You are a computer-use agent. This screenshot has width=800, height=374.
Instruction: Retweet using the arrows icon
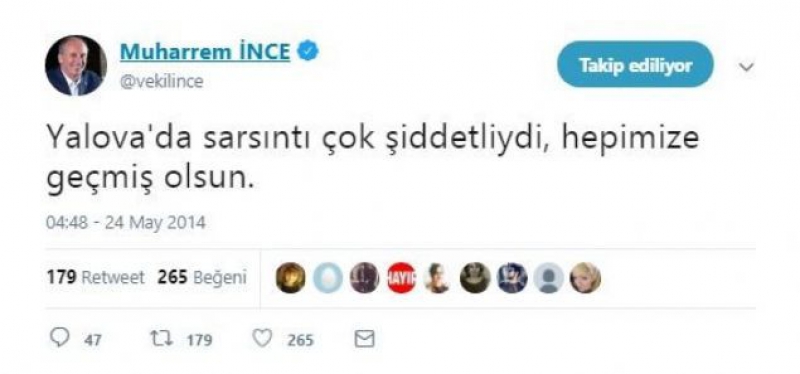(x=162, y=338)
